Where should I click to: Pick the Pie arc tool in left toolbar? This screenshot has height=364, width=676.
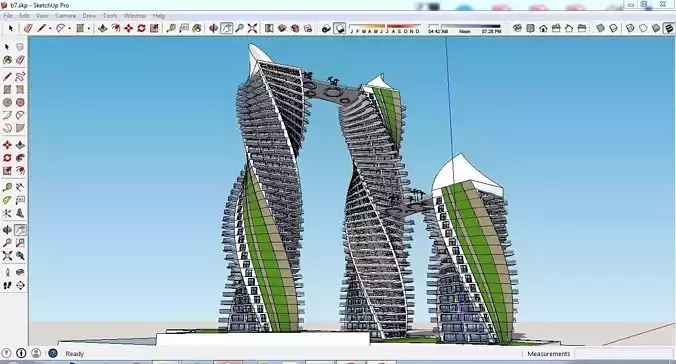[x=20, y=128]
